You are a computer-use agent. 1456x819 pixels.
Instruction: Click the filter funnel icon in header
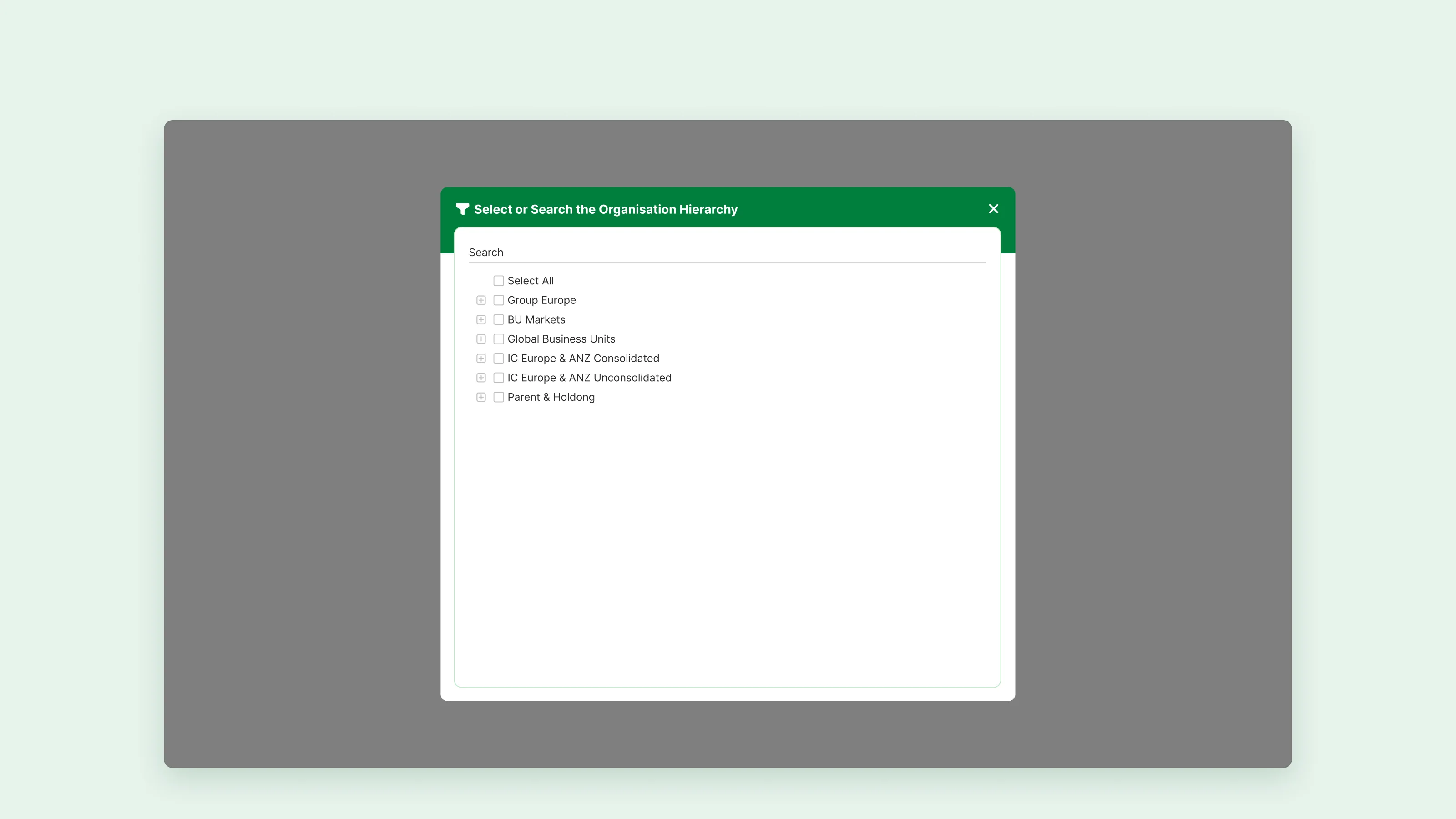[x=462, y=209]
